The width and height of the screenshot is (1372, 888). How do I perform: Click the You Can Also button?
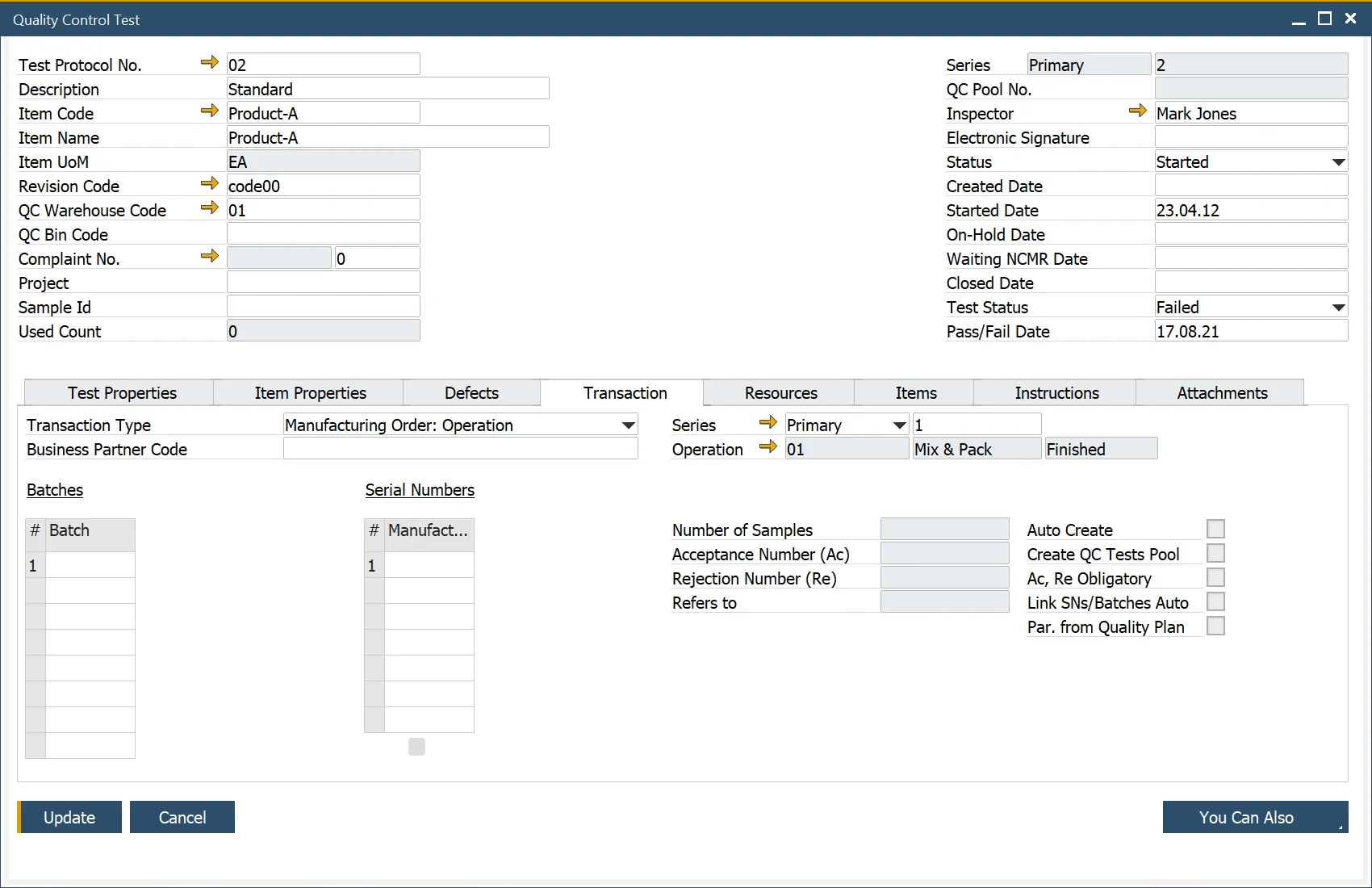pos(1254,817)
